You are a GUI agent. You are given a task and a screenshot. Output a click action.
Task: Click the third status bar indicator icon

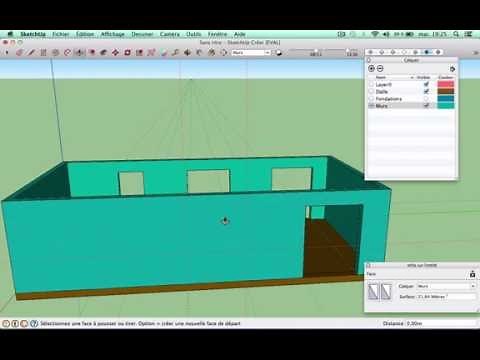pyautogui.click(x=24, y=323)
